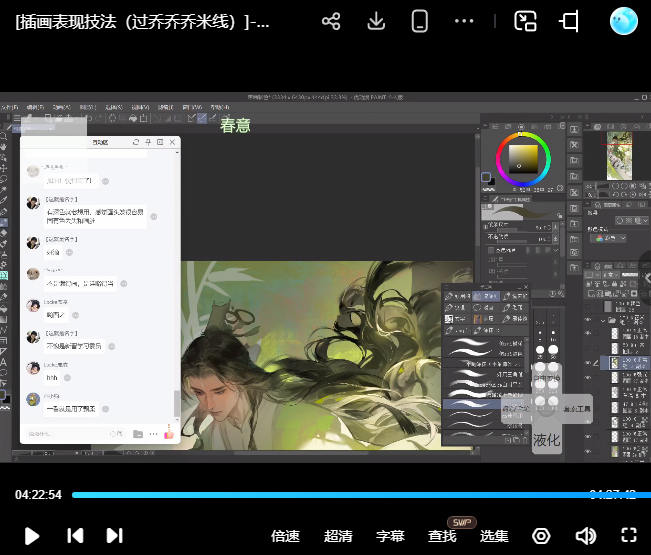Open the three-dot more options menu

[464, 21]
